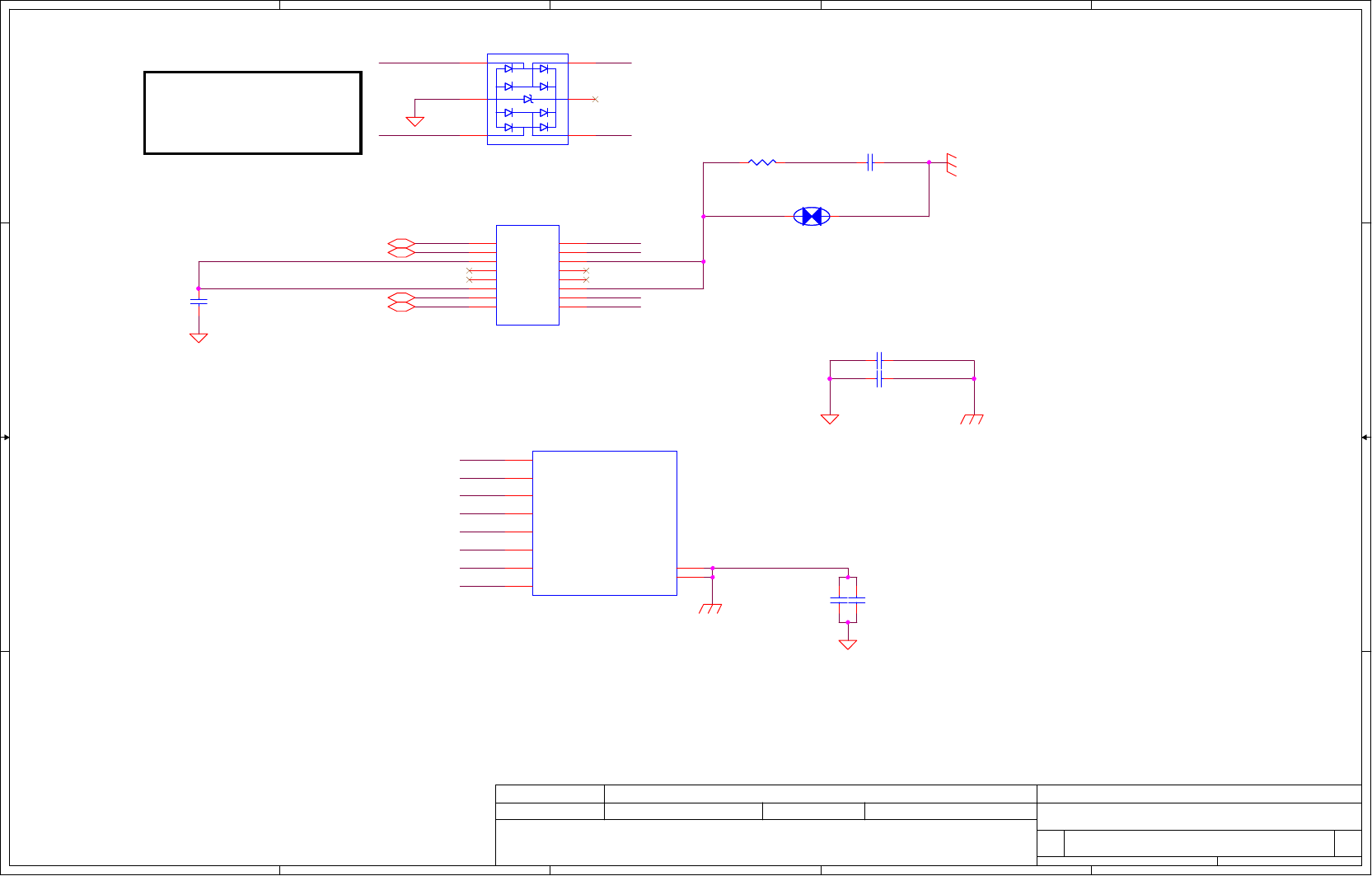The width and height of the screenshot is (1372, 876).
Task: Select the upper no-connect X left of the small IC
Action: pos(470,270)
